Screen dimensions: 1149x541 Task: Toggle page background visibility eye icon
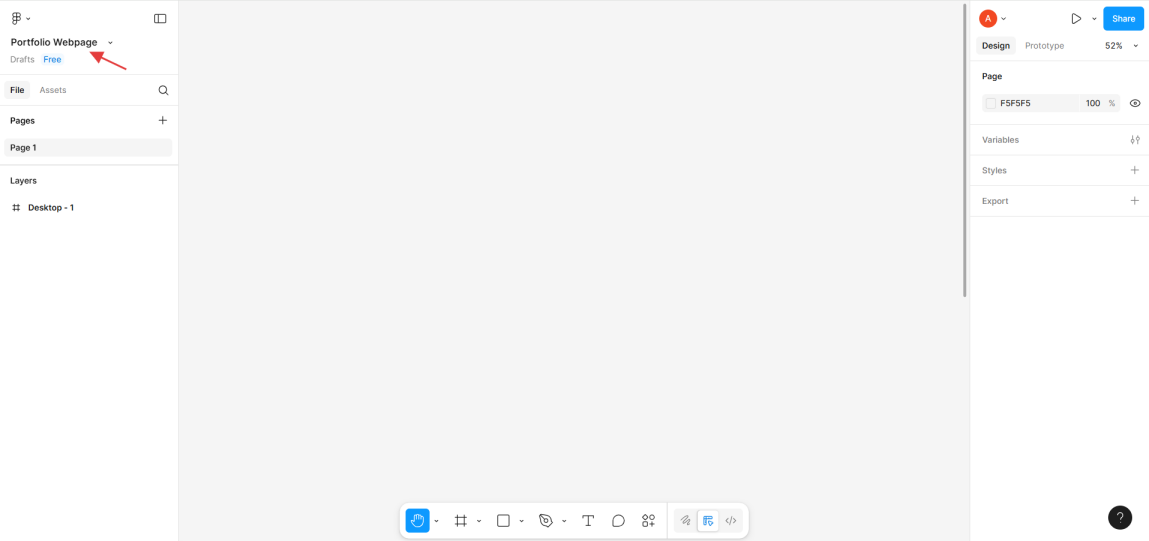pyautogui.click(x=1135, y=103)
